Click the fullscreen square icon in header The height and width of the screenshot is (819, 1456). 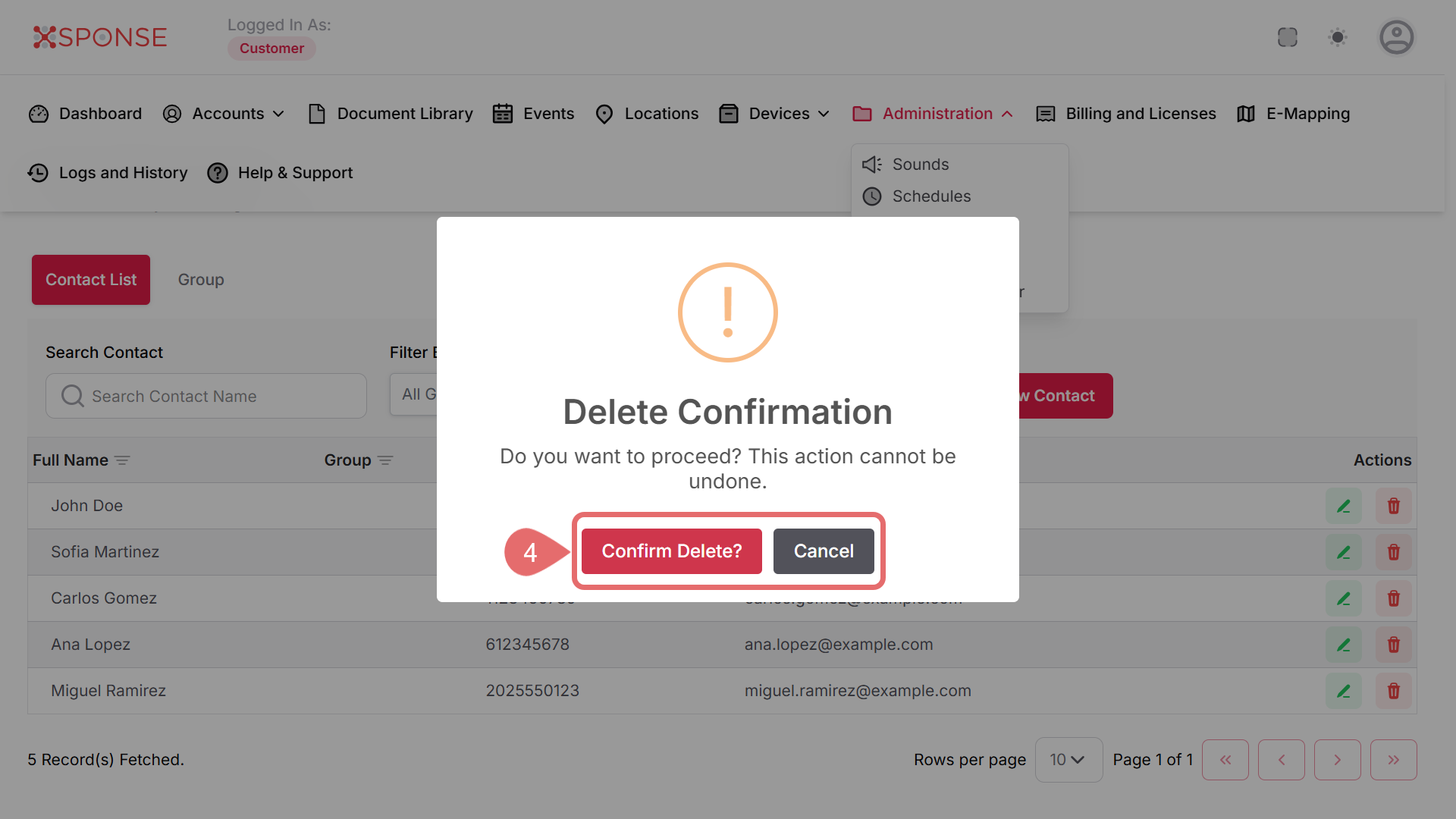(x=1287, y=37)
